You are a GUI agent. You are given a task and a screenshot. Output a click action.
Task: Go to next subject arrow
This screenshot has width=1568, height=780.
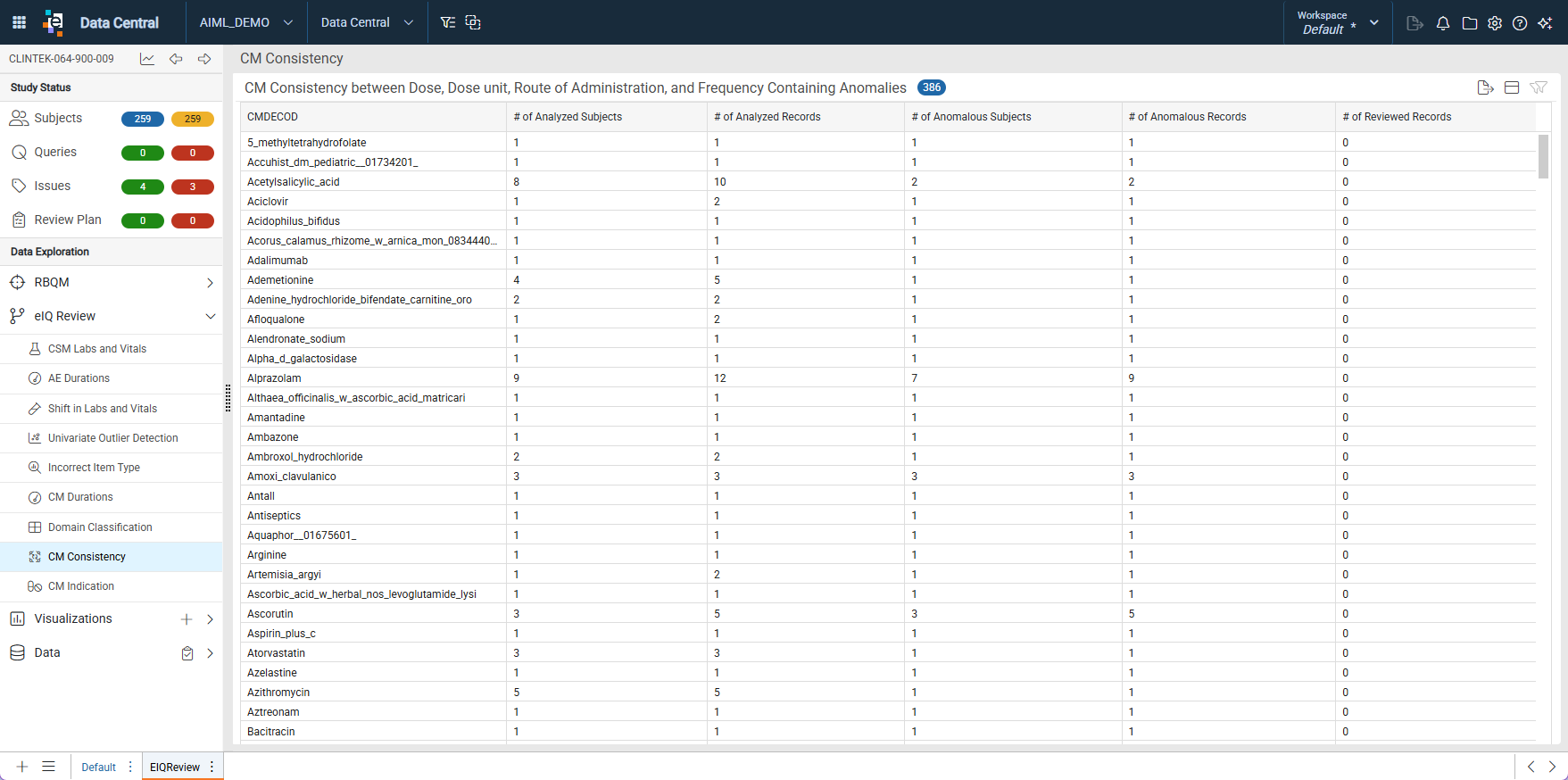click(204, 59)
